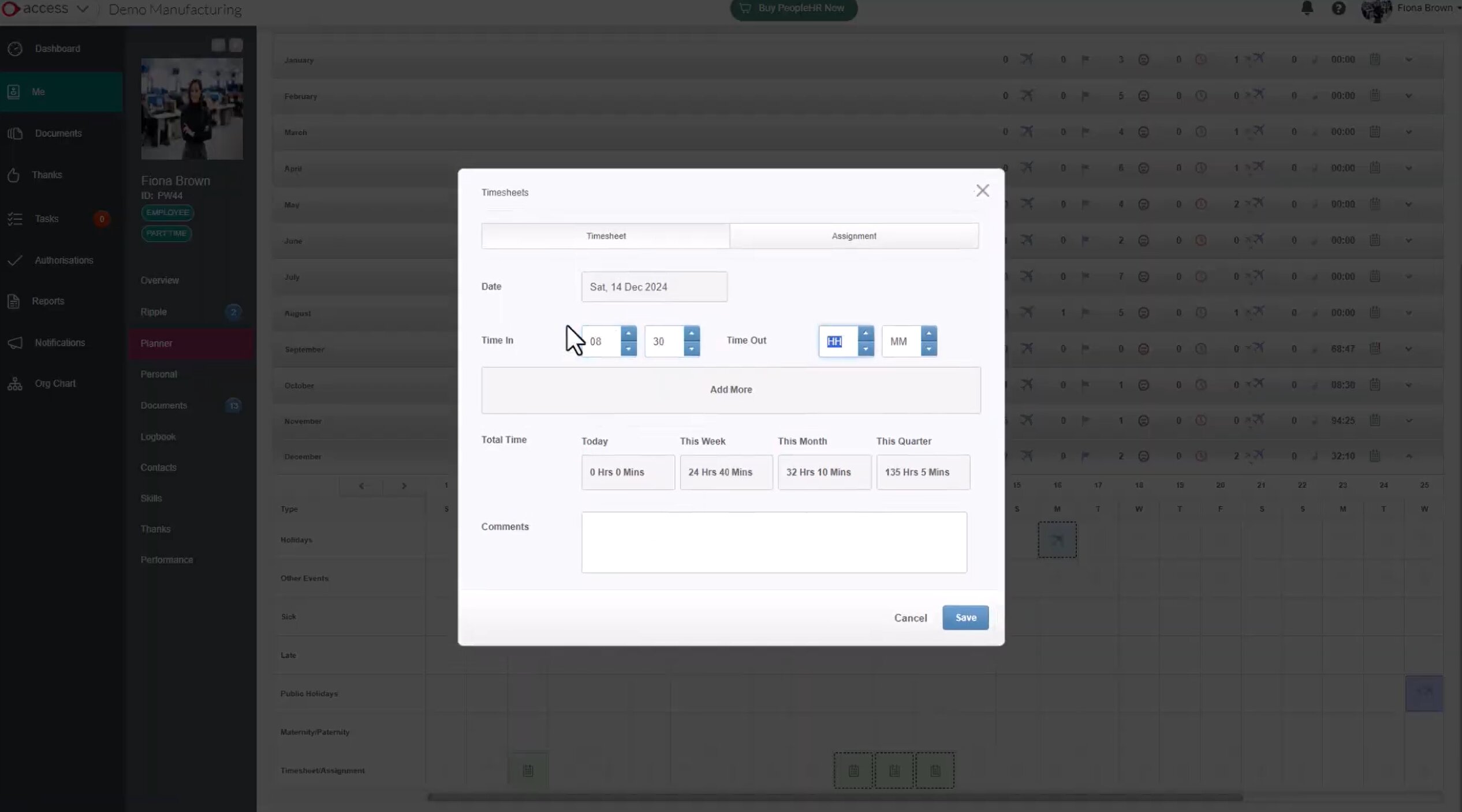Click the notifications bell icon
Screen dimensions: 1462x812
[x=1307, y=8]
